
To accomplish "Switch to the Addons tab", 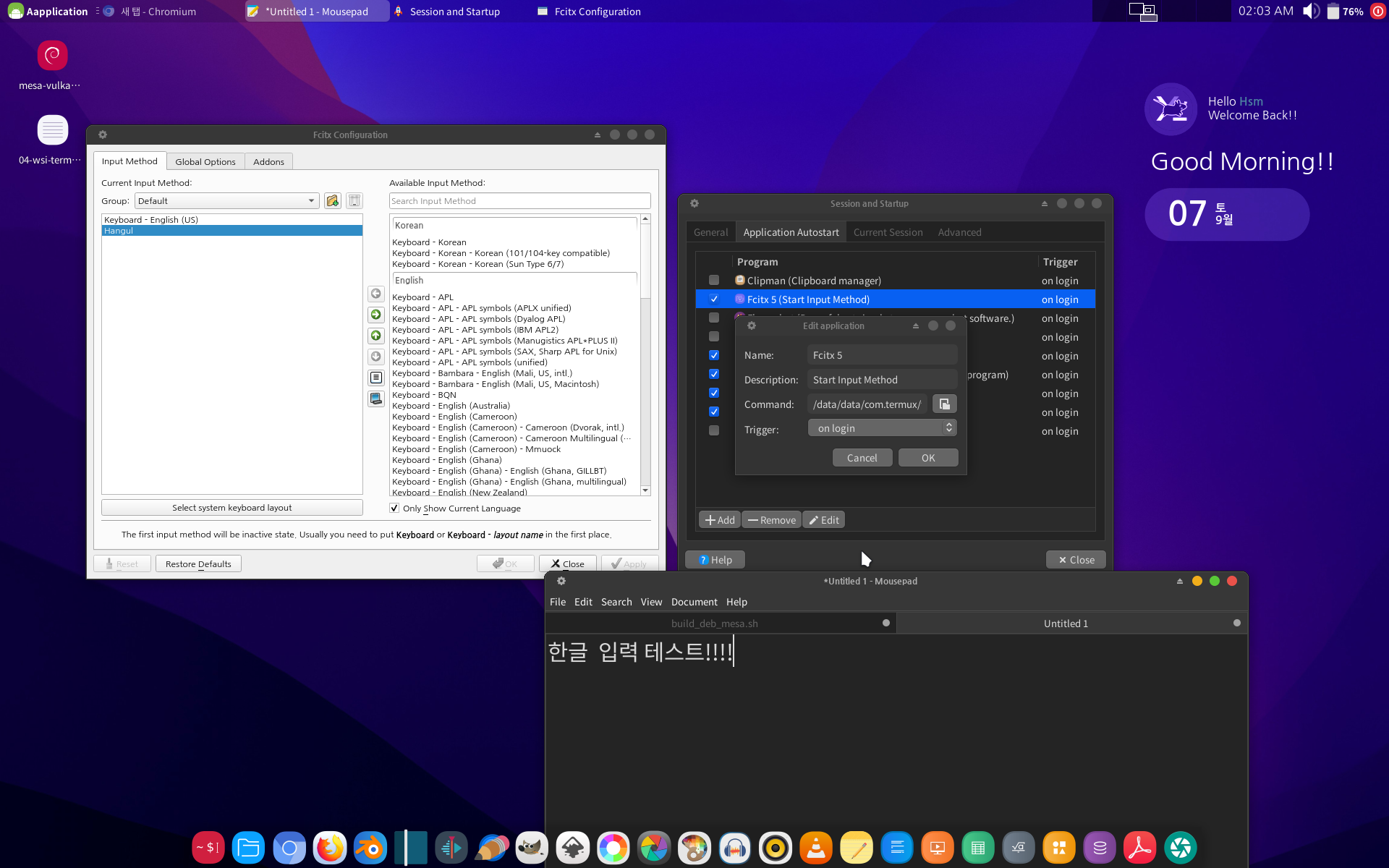I will (x=268, y=162).
